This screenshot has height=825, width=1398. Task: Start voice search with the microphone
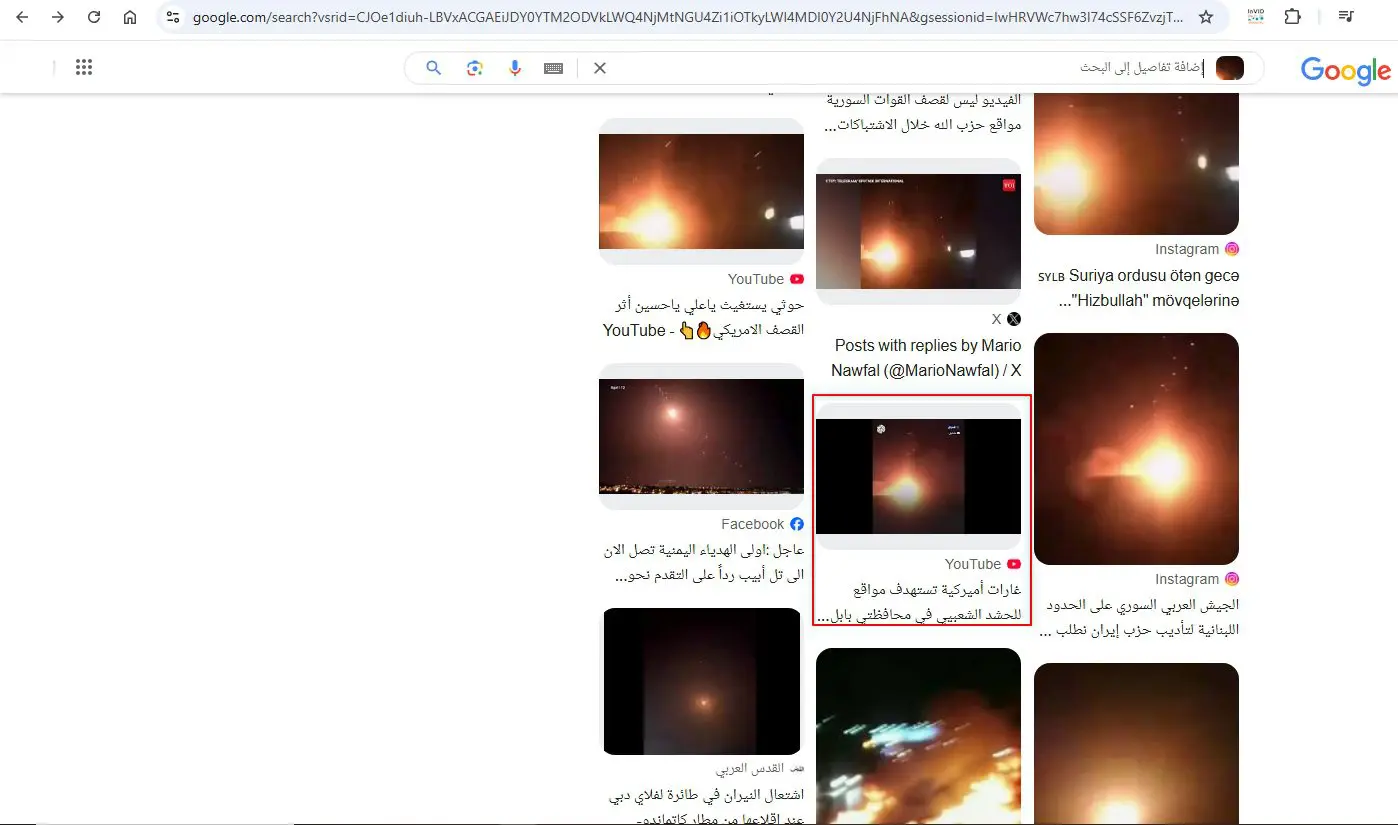click(515, 68)
